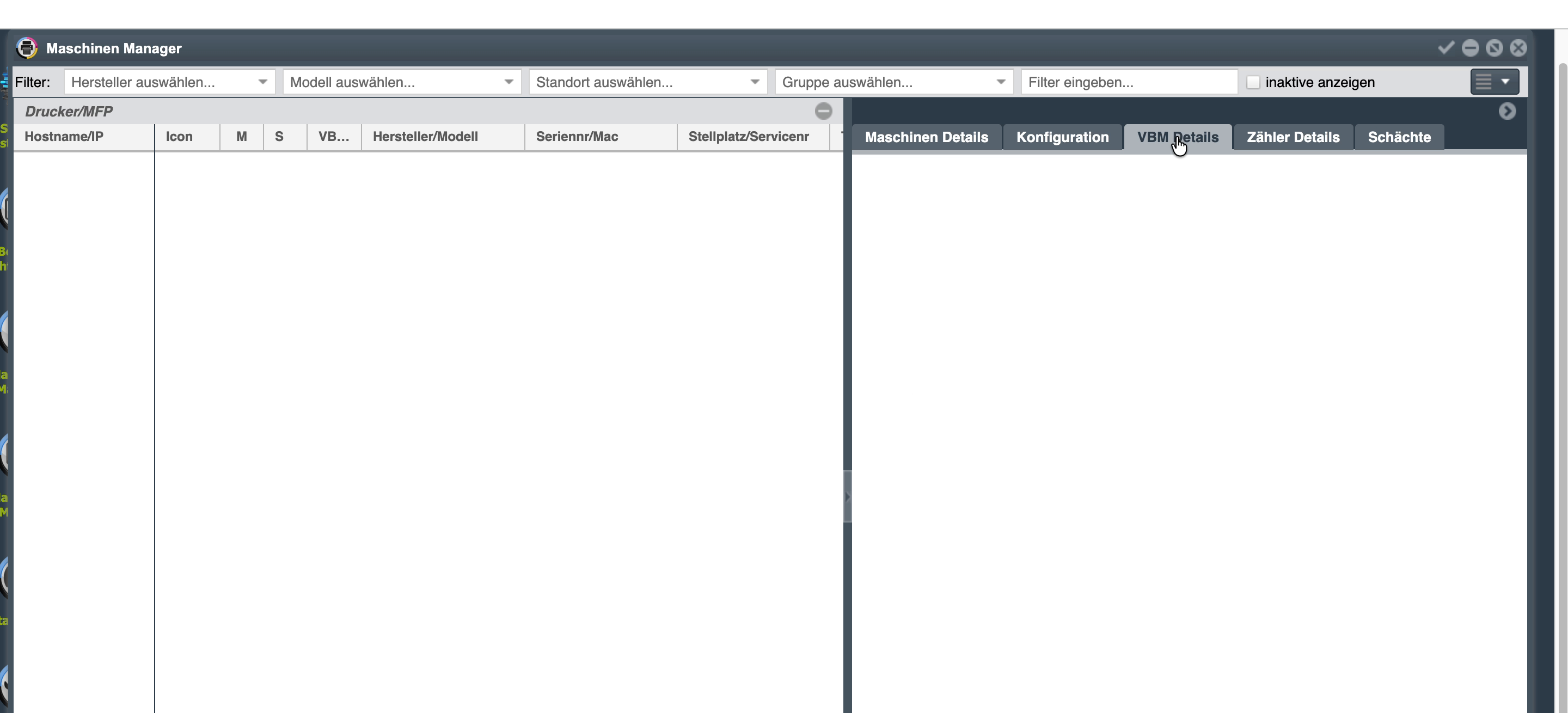
Task: Toggle inaktive anzeigen checkbox
Action: (x=1253, y=82)
